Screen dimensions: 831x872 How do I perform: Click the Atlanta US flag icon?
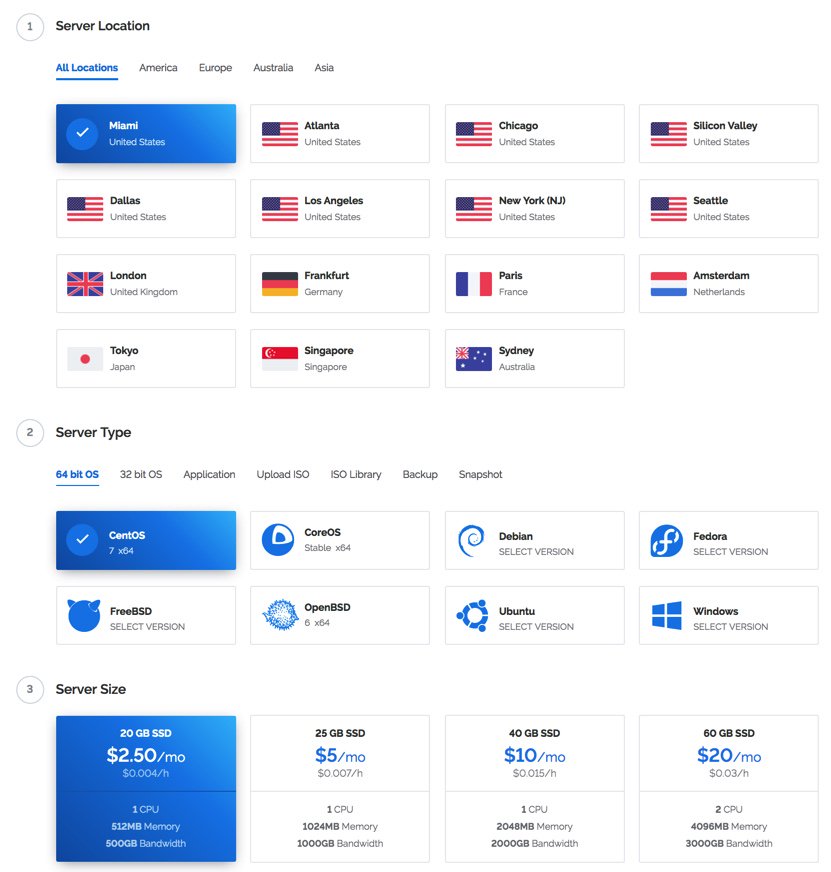point(280,133)
